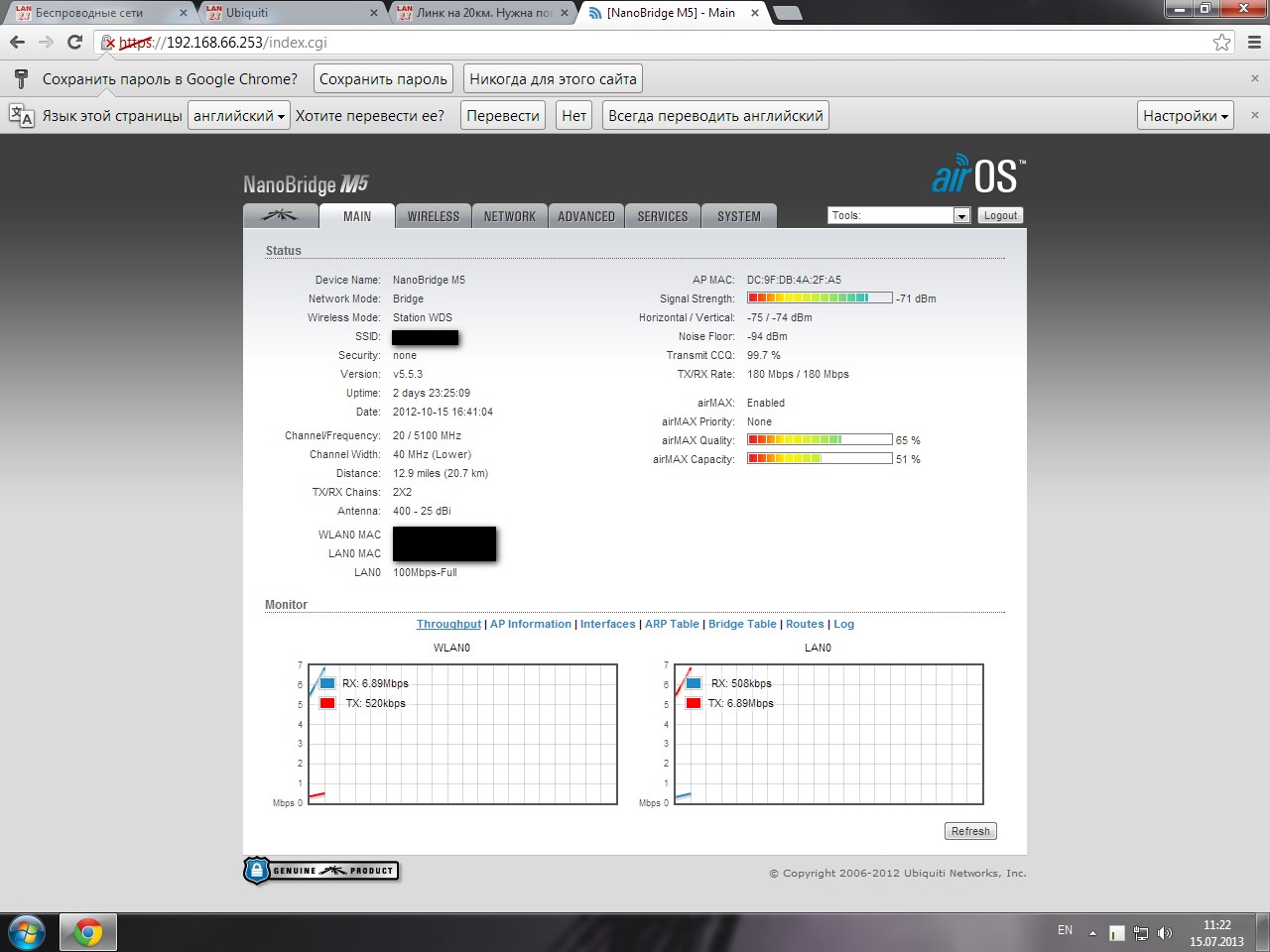Click the Signal Strength bar

tap(820, 297)
